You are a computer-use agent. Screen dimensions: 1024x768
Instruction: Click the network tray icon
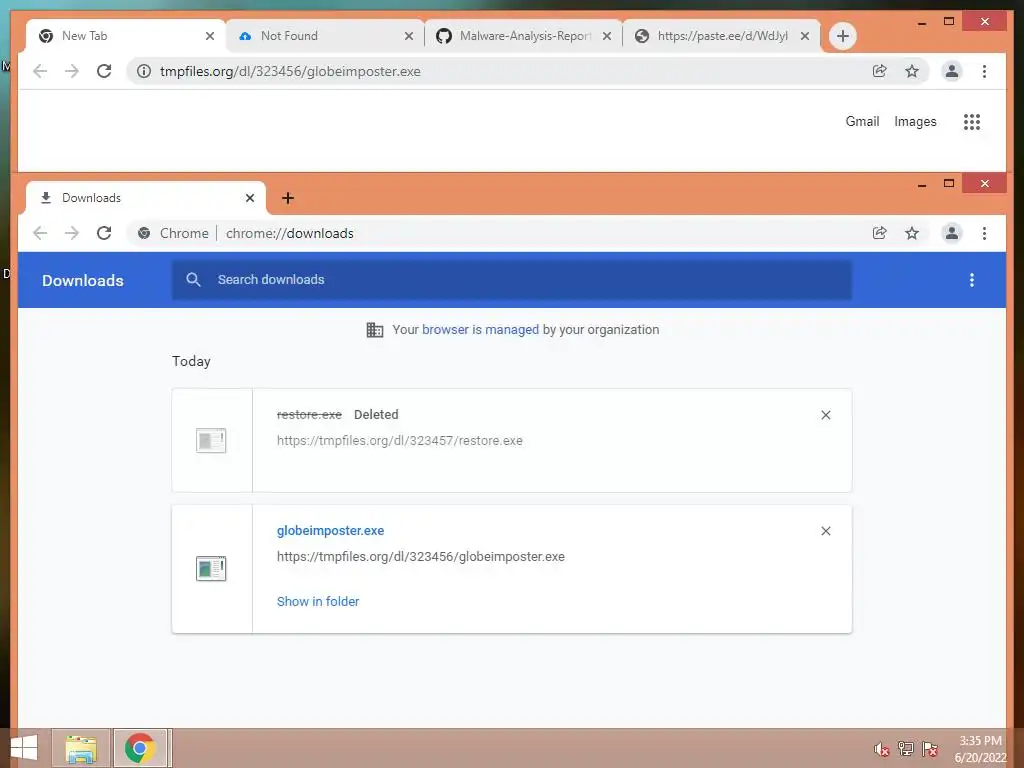coord(906,749)
